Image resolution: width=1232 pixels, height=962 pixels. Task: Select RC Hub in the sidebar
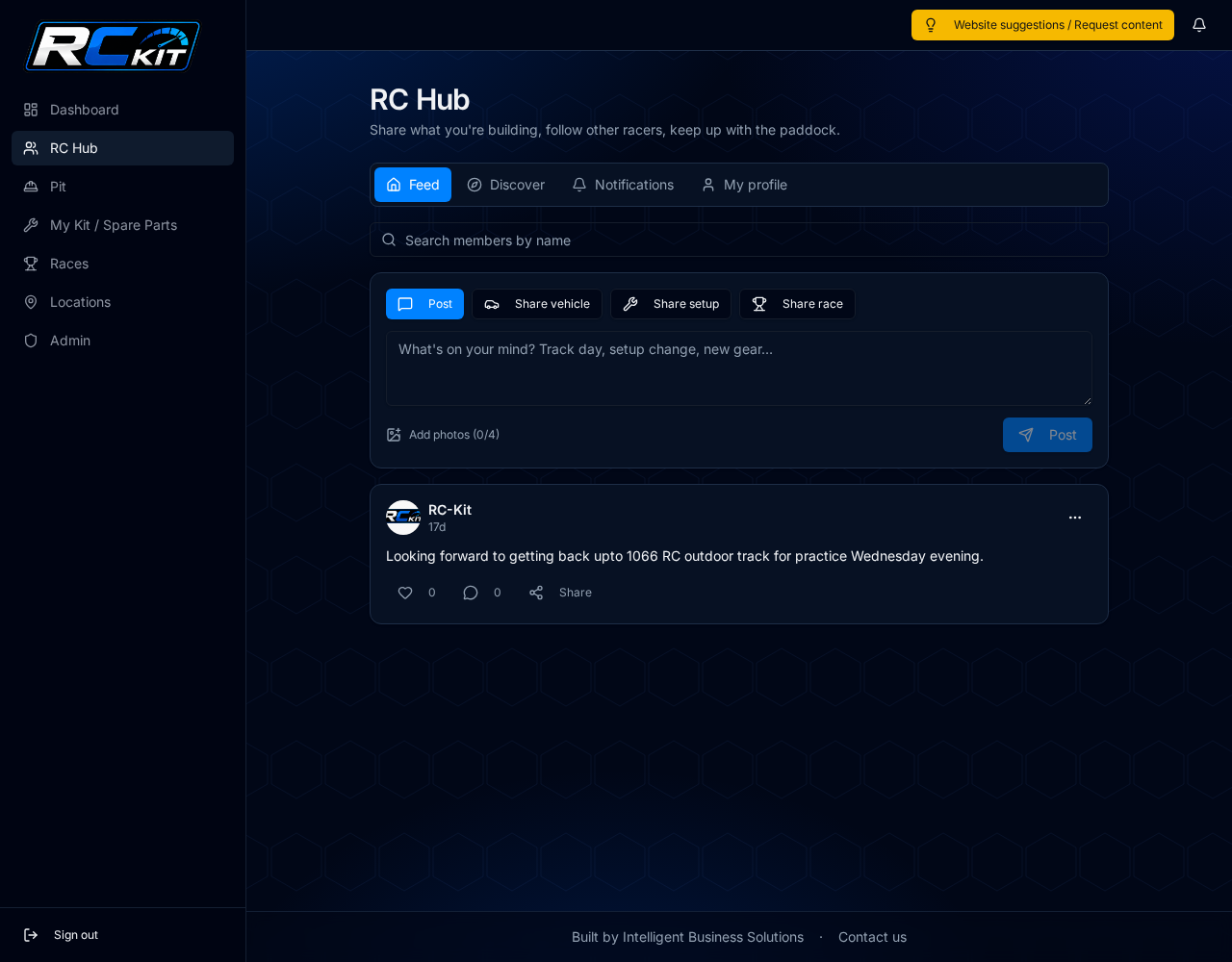click(x=122, y=148)
